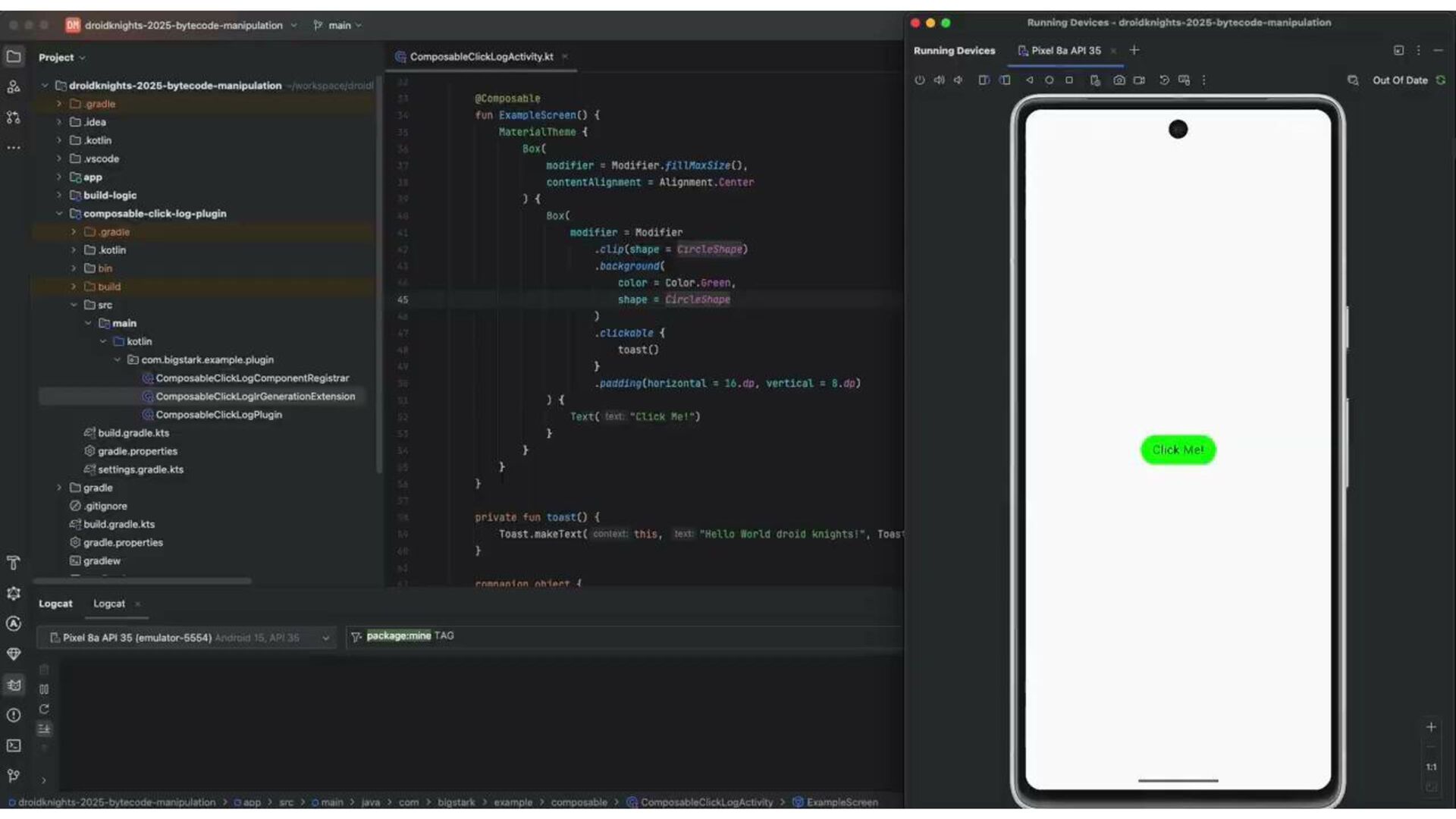The height and width of the screenshot is (819, 1456).
Task: Raise emulator volume with volume up icon
Action: click(939, 80)
